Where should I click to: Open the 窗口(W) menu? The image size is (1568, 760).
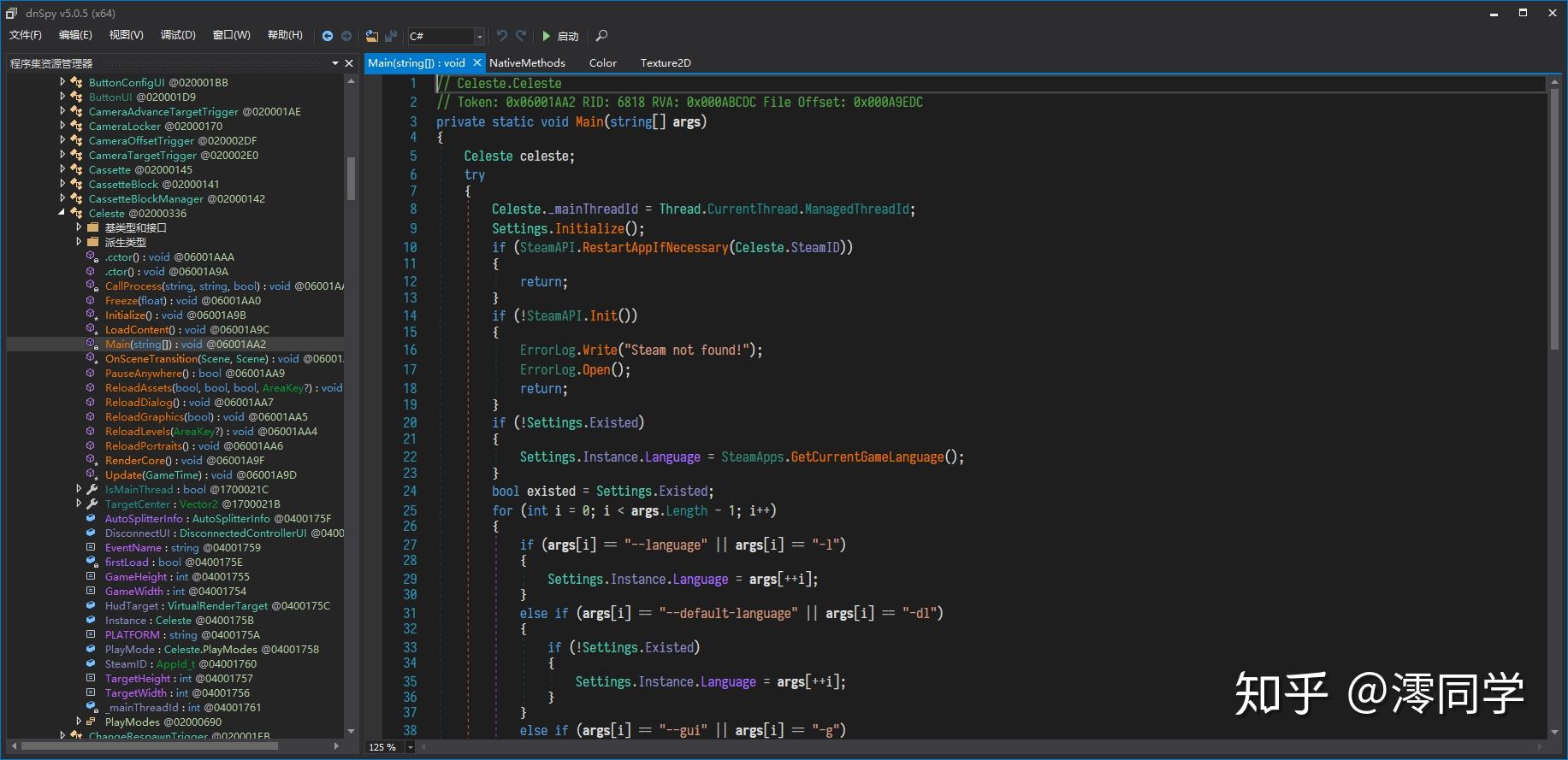(x=232, y=35)
